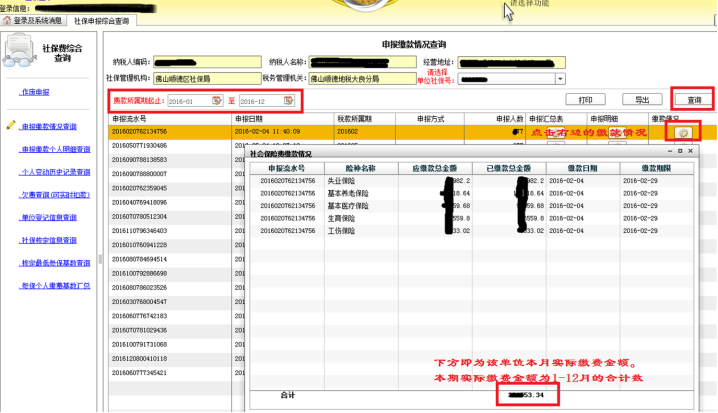Click the 打印 button

585,100
